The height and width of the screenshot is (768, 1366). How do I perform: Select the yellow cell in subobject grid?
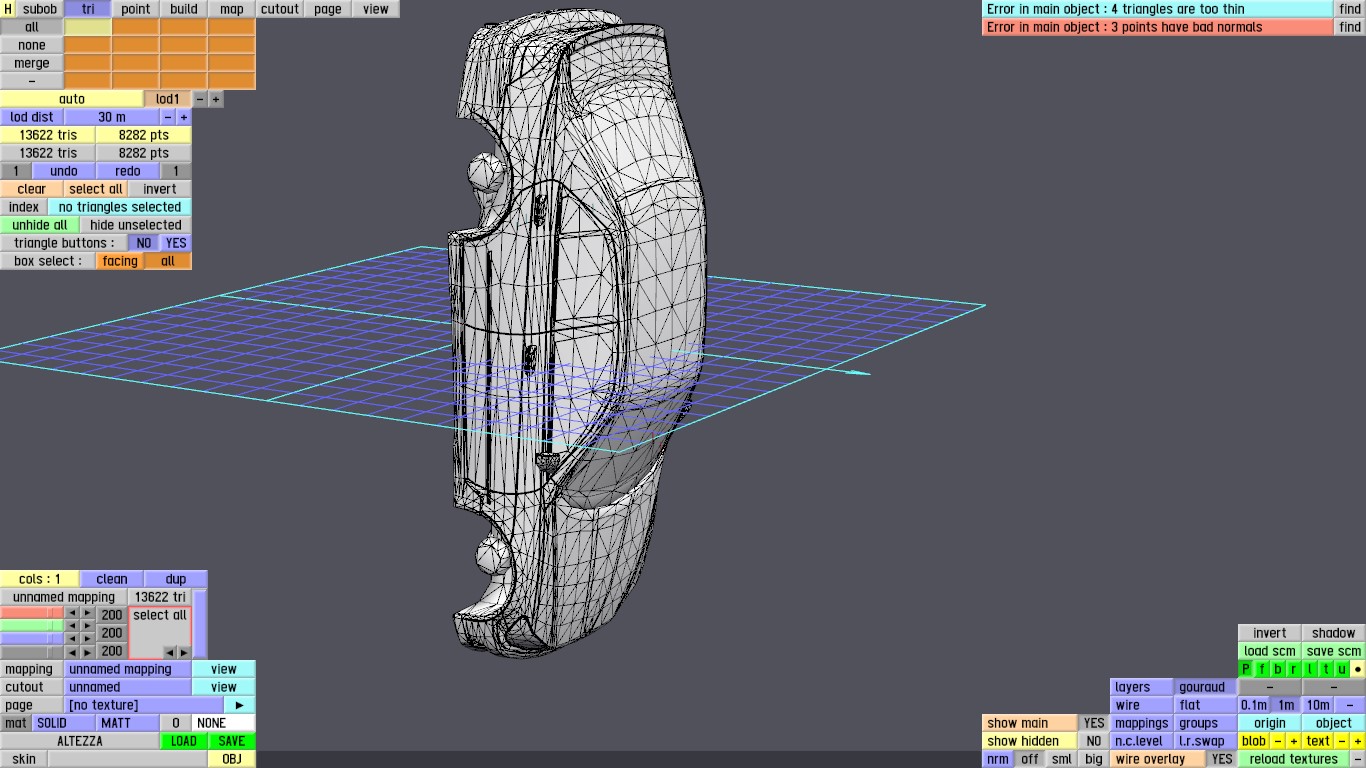click(x=88, y=27)
